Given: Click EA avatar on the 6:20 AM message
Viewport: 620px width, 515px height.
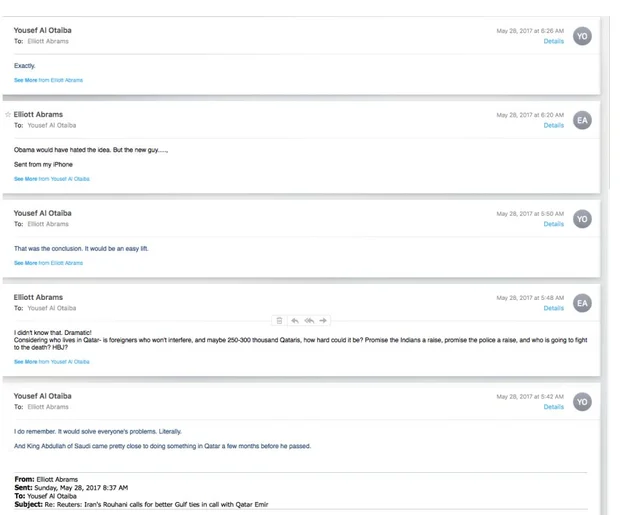Looking at the screenshot, I should coord(583,120).
